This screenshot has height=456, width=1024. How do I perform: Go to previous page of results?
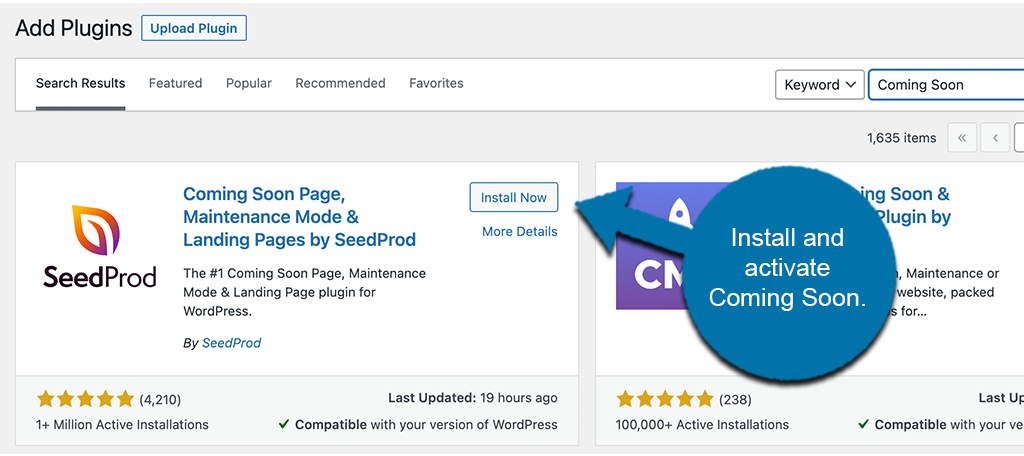pos(995,138)
